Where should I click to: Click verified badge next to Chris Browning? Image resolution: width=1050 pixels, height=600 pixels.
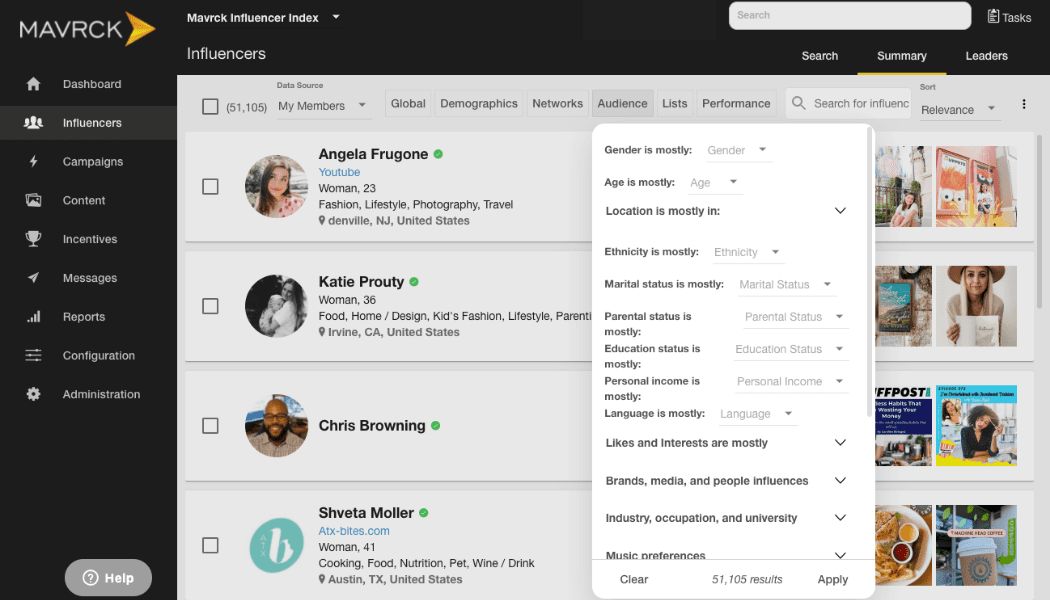point(435,426)
